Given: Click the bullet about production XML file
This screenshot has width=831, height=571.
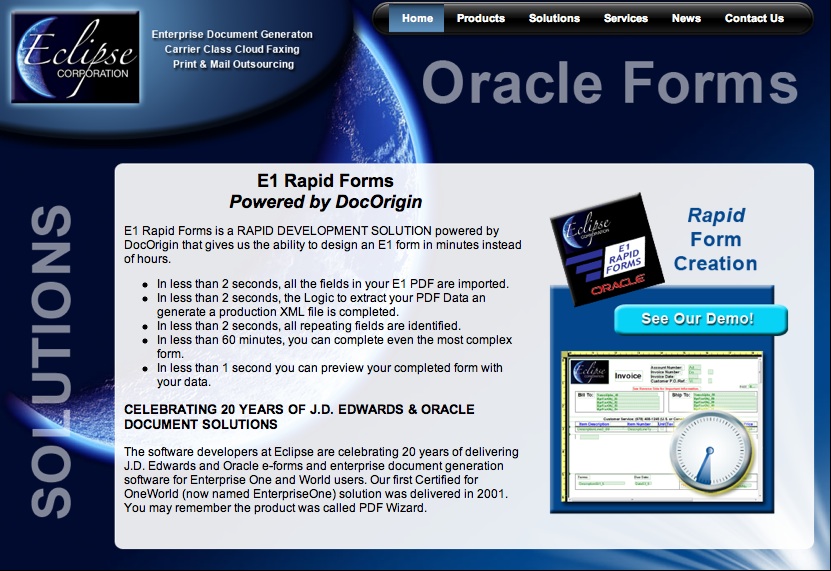Looking at the screenshot, I should 321,305.
